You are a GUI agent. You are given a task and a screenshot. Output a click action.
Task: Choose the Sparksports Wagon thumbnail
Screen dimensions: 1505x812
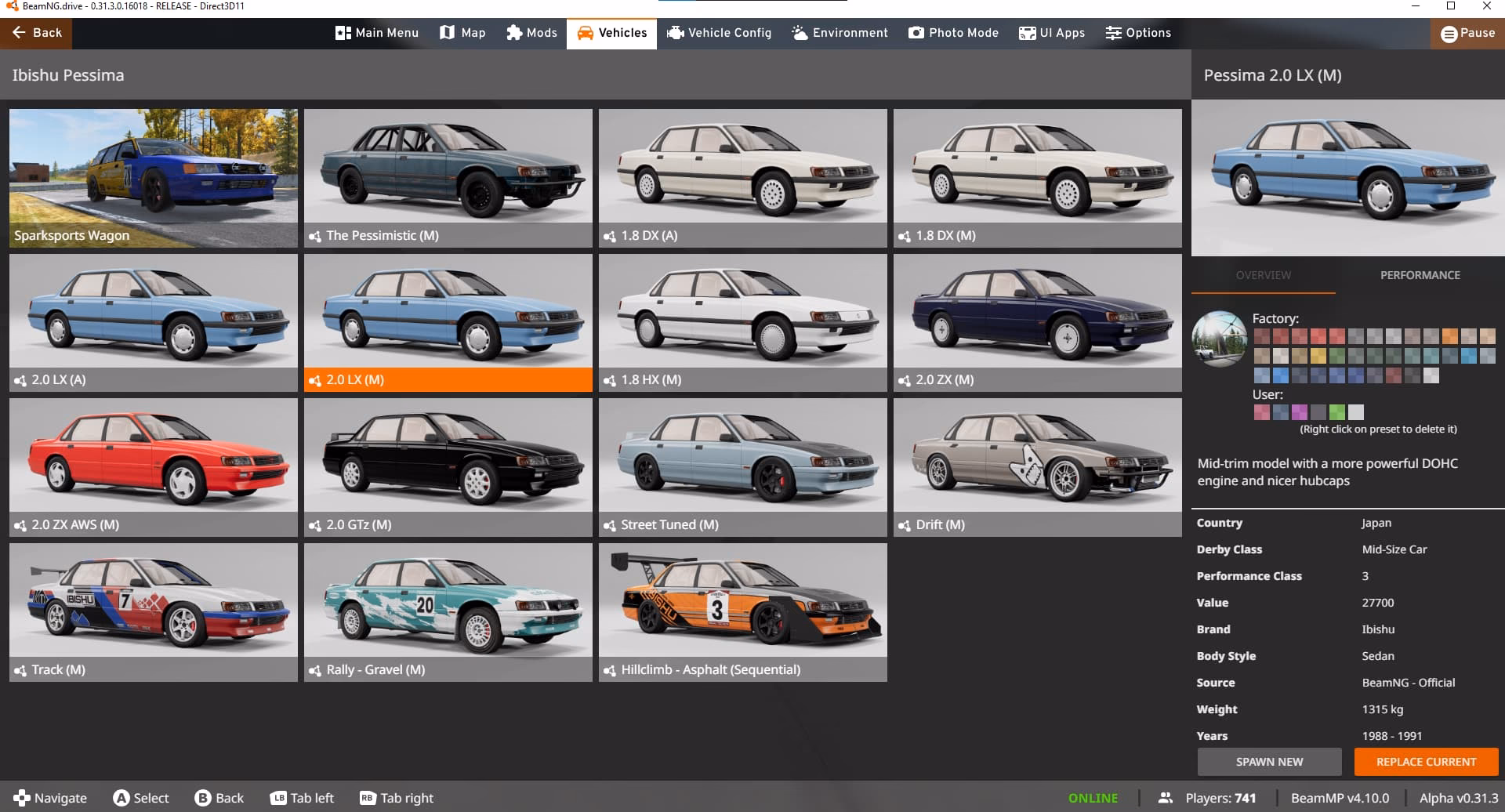point(154,178)
